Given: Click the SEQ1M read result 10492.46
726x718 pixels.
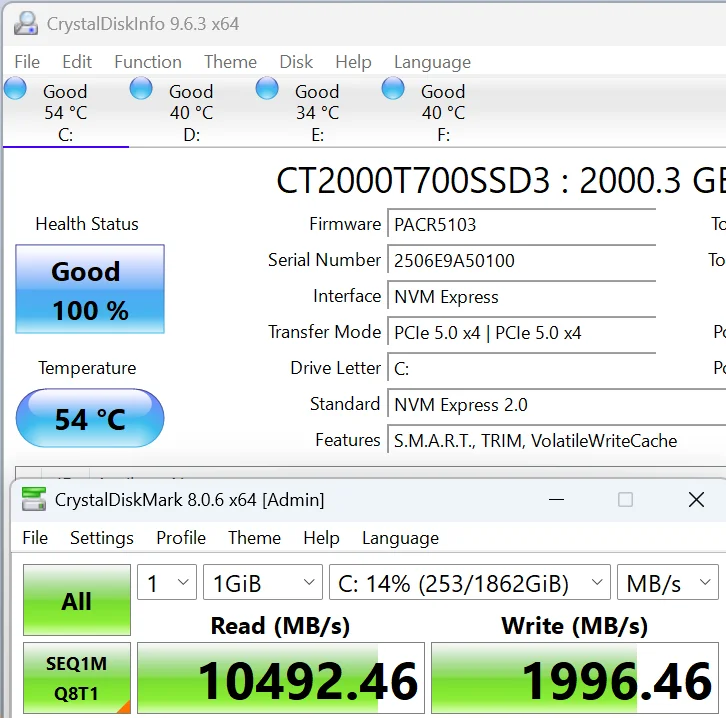Looking at the screenshot, I should tap(281, 678).
